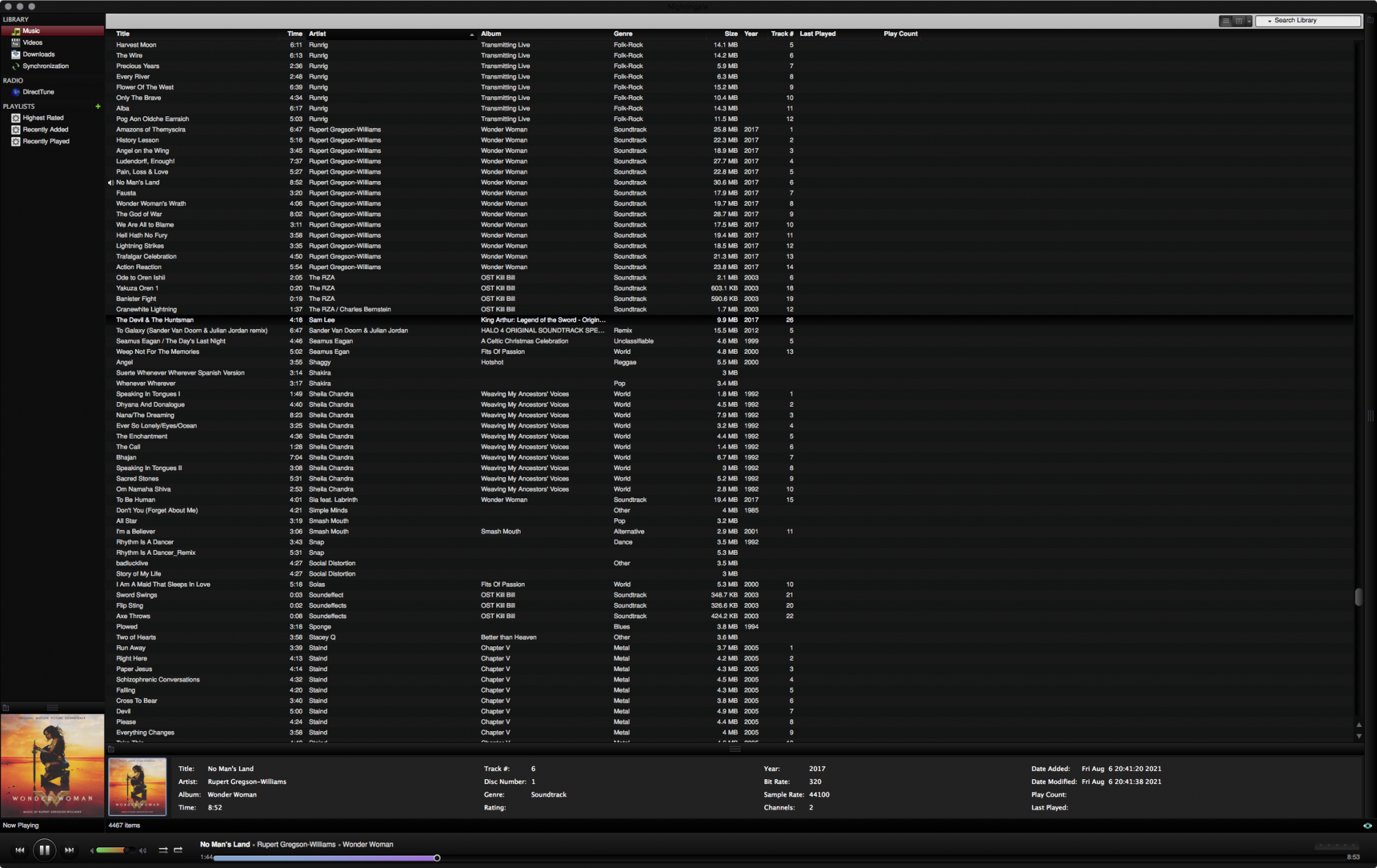Select DirectTune radio in the sidebar

(38, 92)
